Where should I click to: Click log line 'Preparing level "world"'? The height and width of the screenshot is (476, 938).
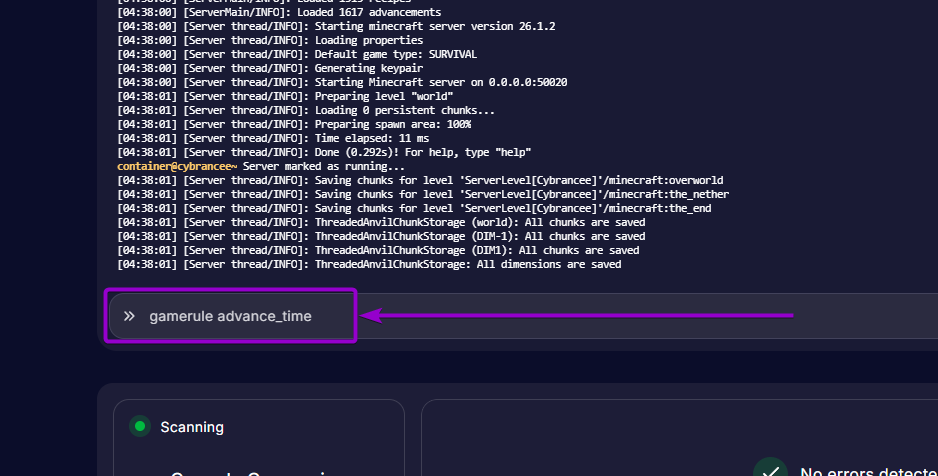(x=285, y=96)
